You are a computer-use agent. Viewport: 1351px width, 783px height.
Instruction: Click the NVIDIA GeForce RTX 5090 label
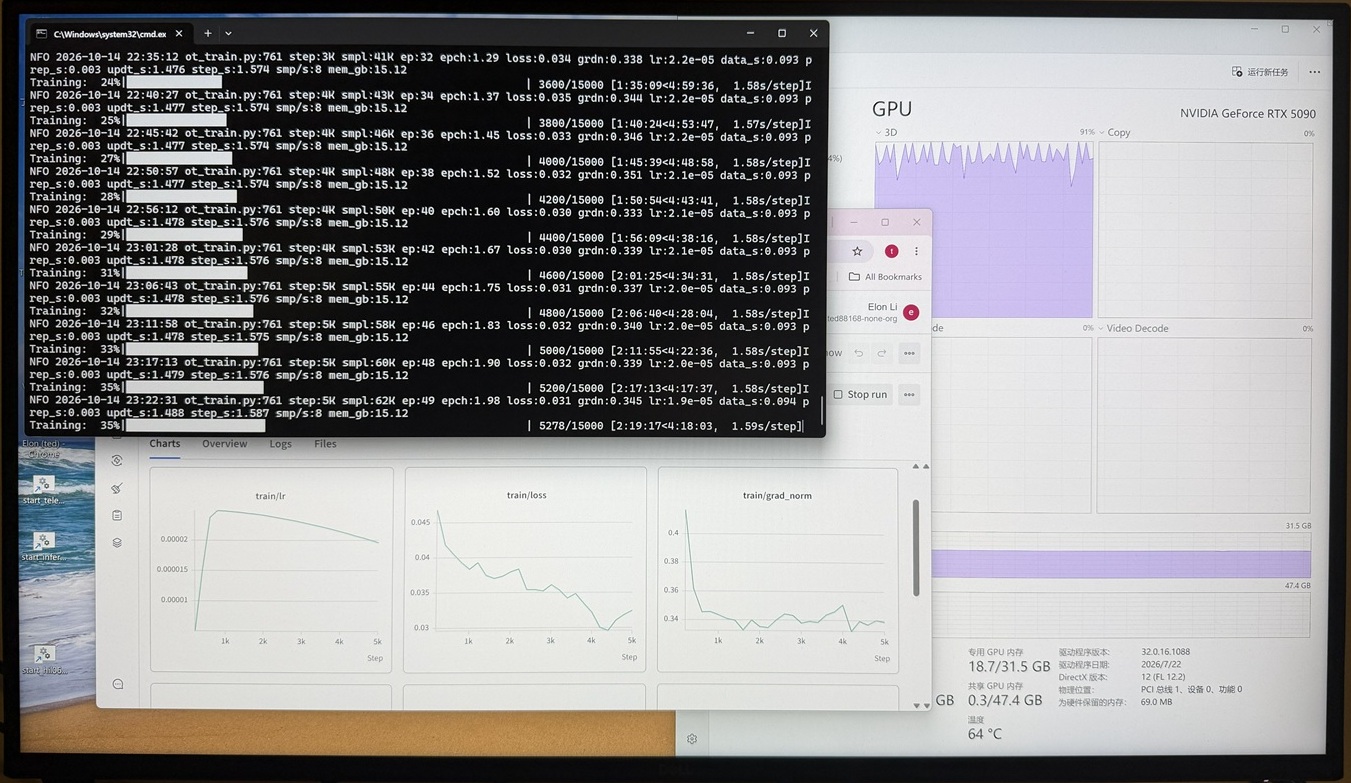pyautogui.click(x=1248, y=114)
